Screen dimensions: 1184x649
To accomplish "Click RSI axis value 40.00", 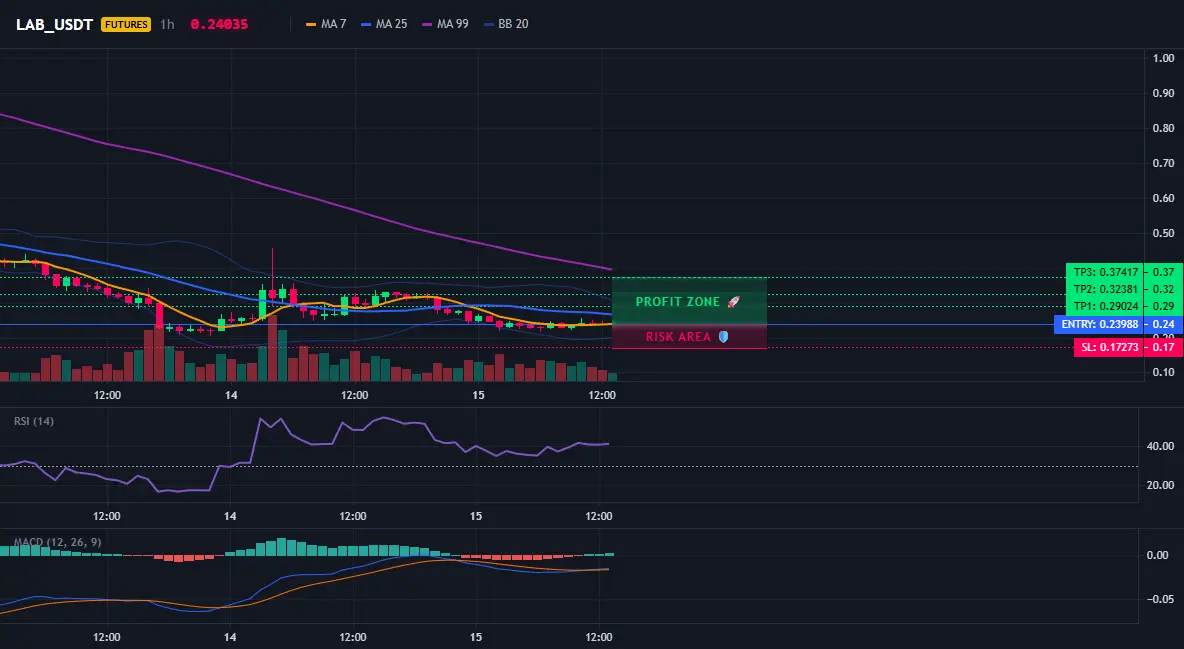I will point(1161,446).
